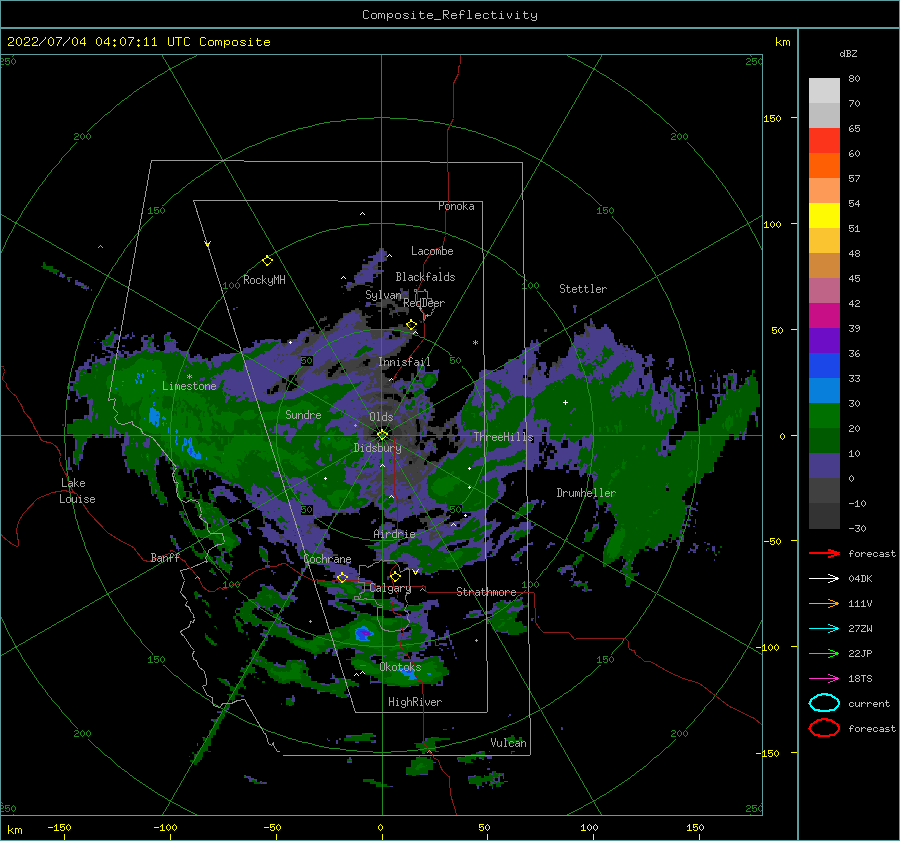Click the HighRiver city label

point(415,702)
